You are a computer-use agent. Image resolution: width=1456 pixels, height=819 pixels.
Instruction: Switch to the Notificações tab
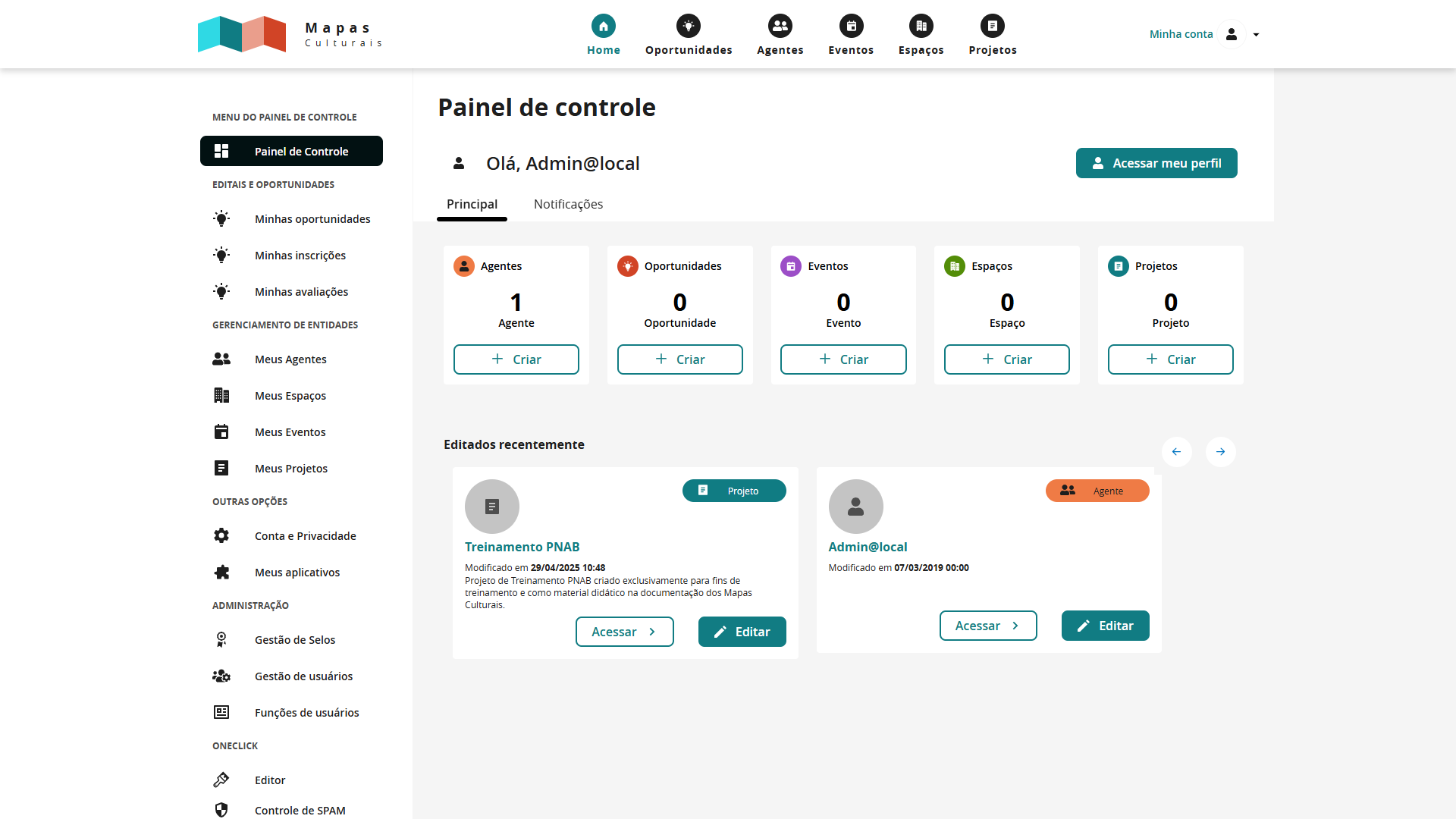pyautogui.click(x=568, y=205)
